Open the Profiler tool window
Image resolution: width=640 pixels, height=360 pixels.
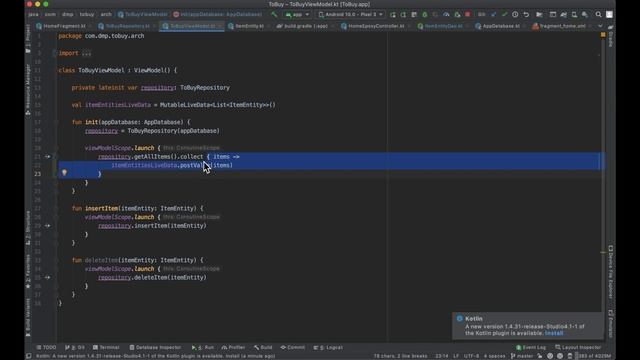(233, 347)
